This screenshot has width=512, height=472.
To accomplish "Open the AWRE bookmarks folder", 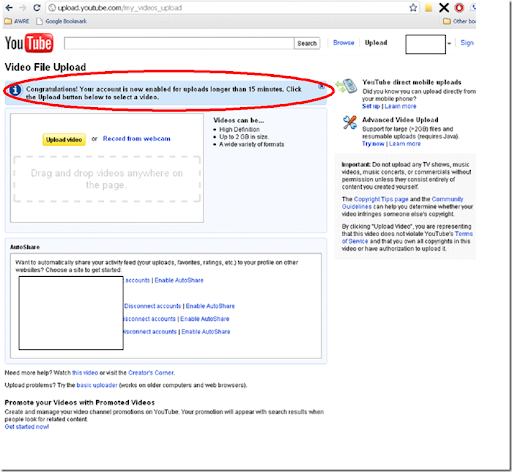I will pyautogui.click(x=17, y=21).
